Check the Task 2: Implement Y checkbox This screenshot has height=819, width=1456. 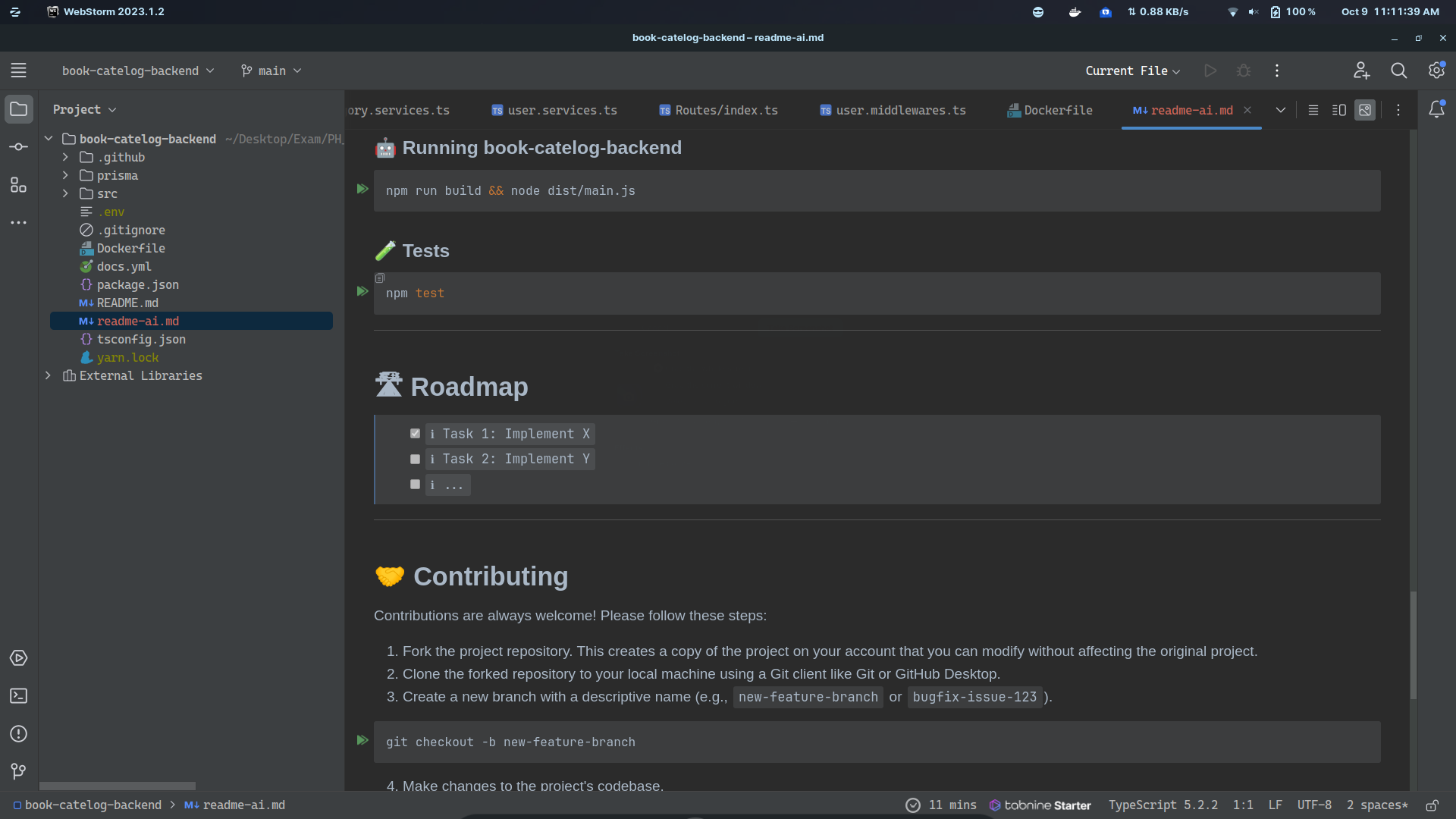coord(415,459)
